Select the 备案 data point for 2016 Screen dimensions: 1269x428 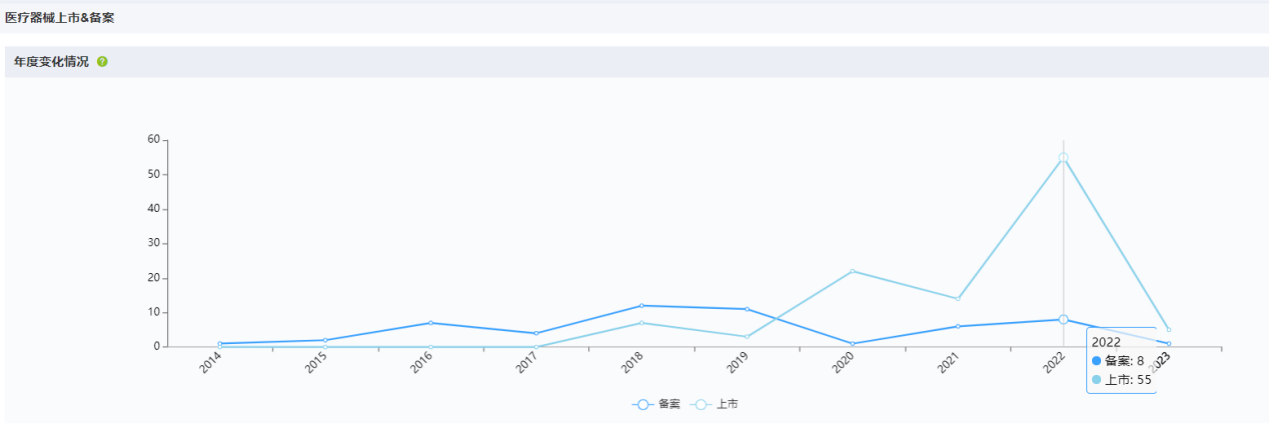tap(430, 323)
